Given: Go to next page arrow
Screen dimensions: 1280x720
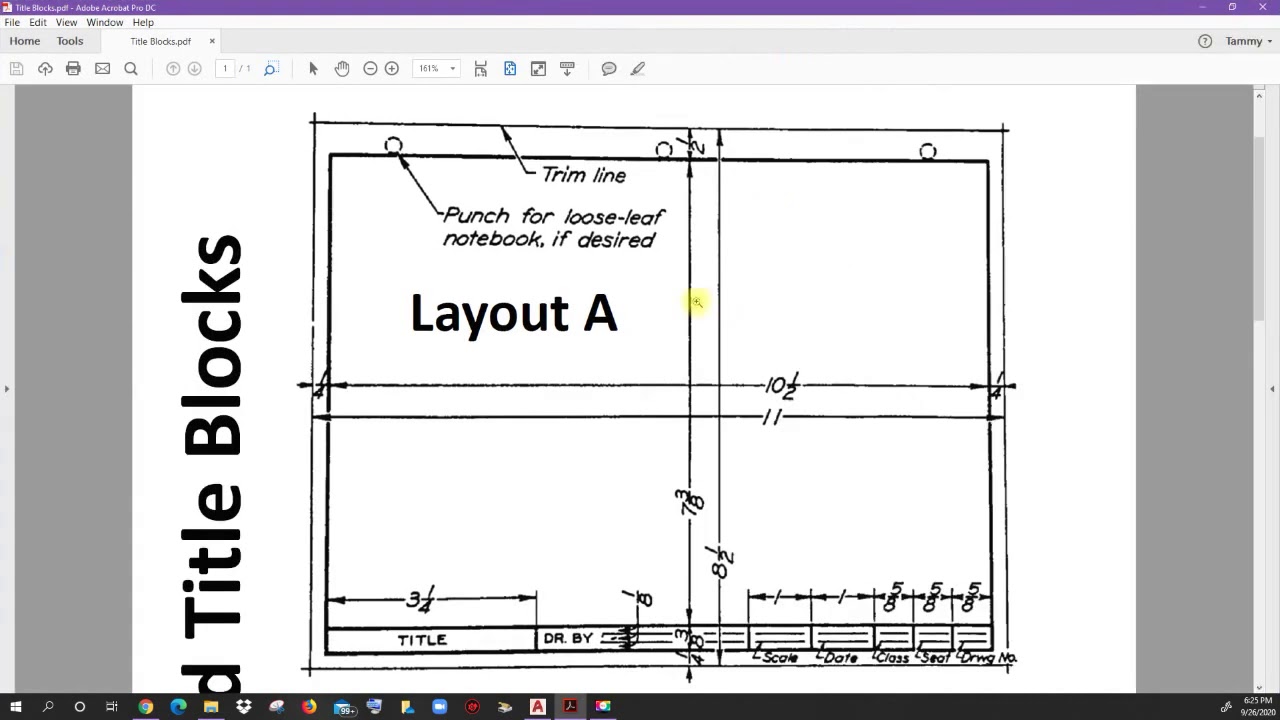Looking at the screenshot, I should pyautogui.click(x=195, y=68).
